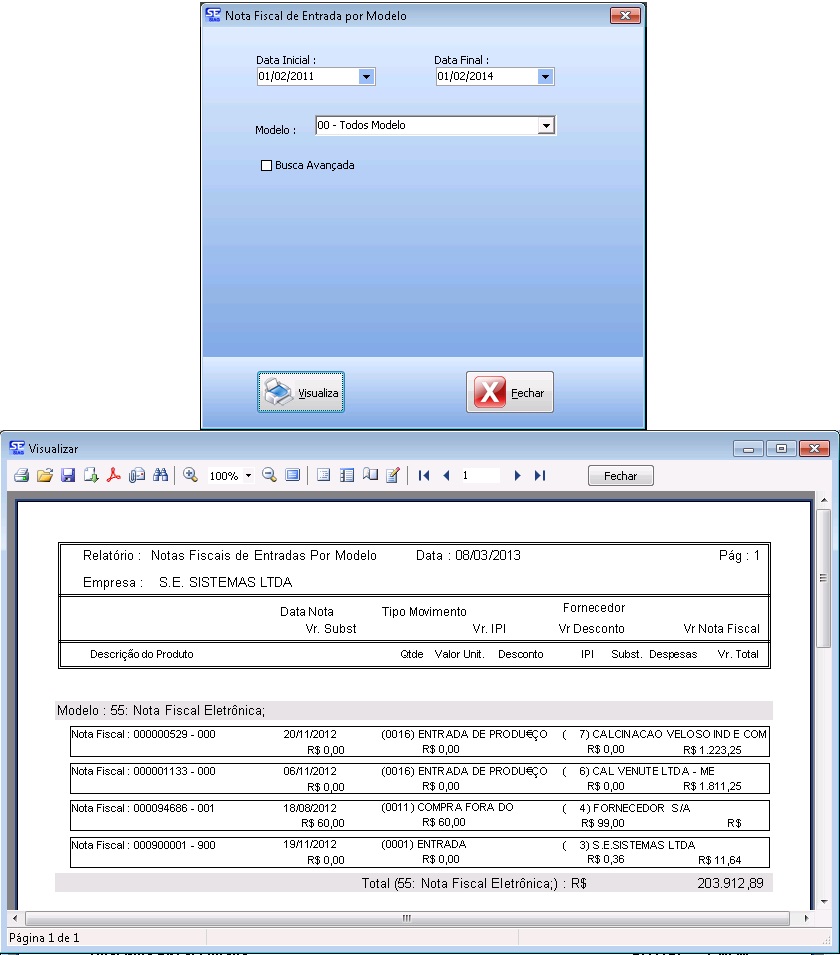Export report to PDF

click(x=114, y=476)
